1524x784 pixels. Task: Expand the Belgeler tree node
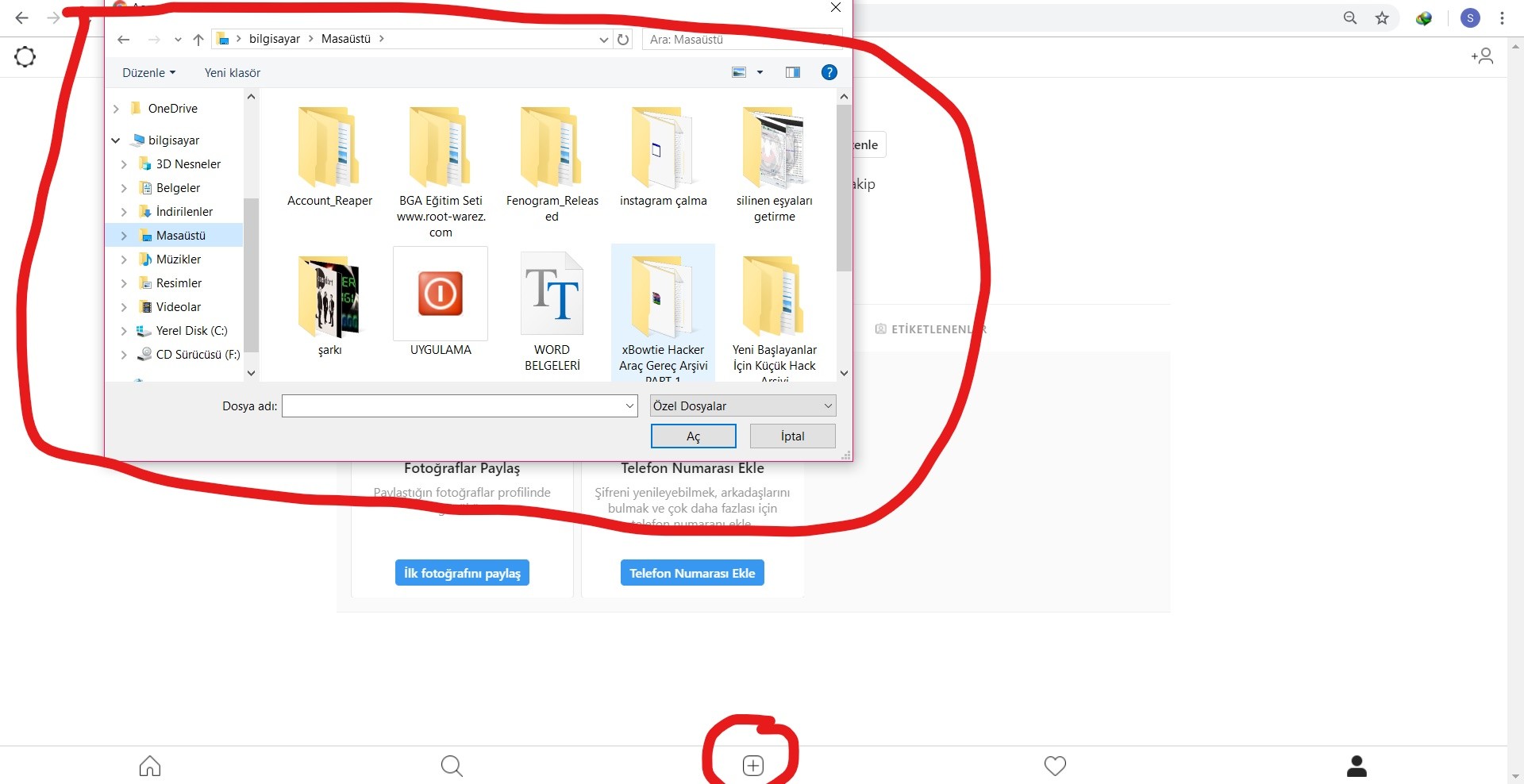(124, 188)
